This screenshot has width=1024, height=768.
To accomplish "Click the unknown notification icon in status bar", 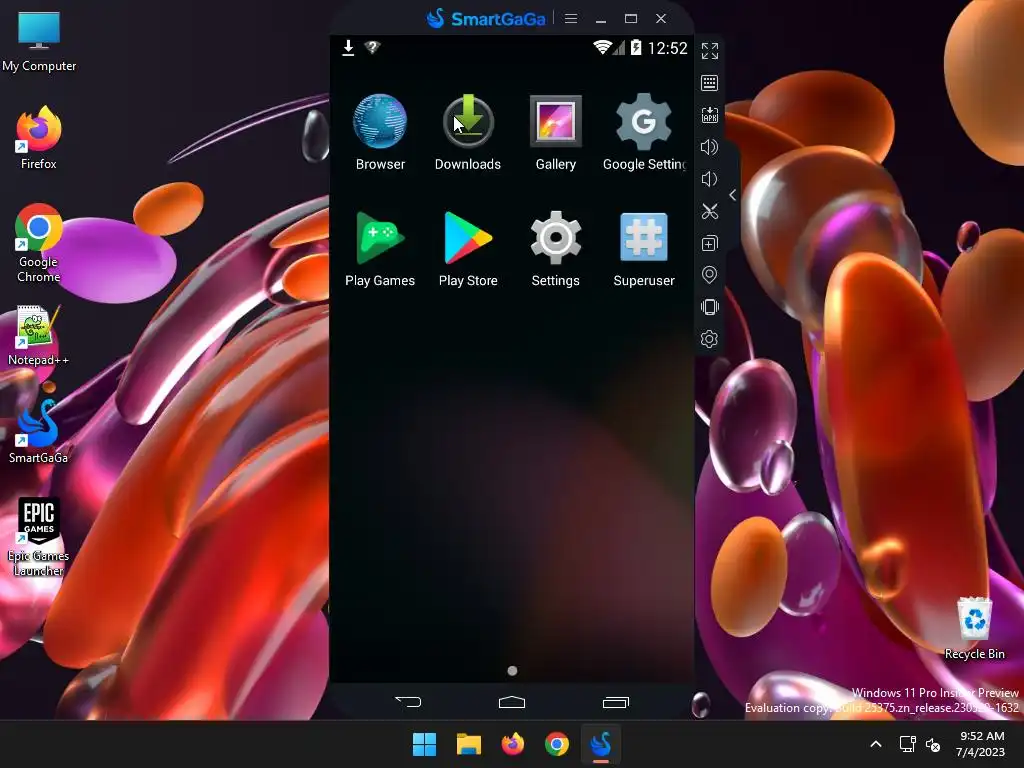I will 372,47.
